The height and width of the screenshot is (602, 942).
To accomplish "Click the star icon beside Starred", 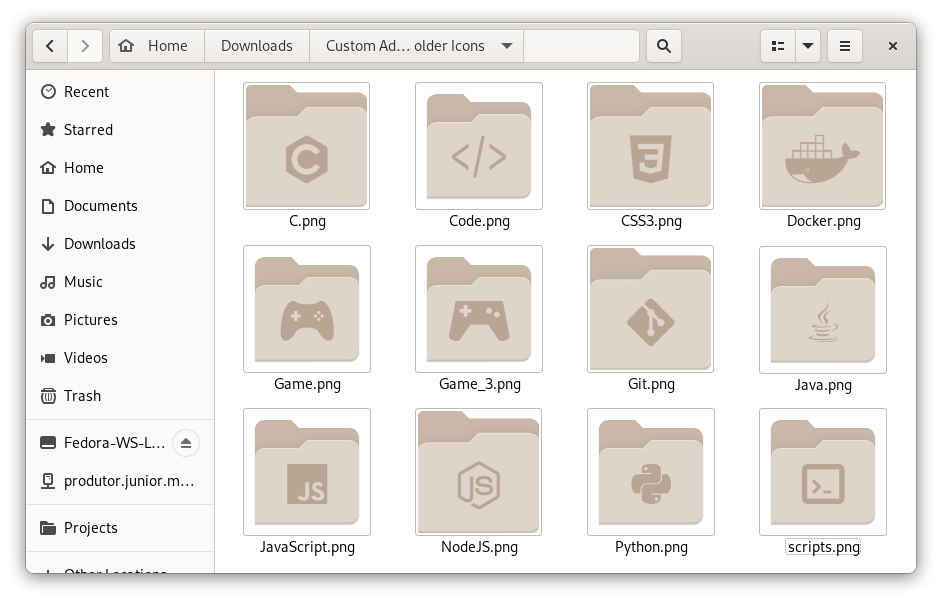I will coord(48,129).
